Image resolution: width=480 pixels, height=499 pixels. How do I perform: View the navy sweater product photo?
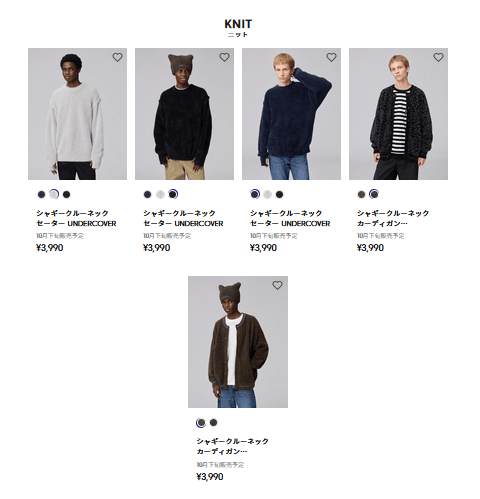click(x=291, y=114)
